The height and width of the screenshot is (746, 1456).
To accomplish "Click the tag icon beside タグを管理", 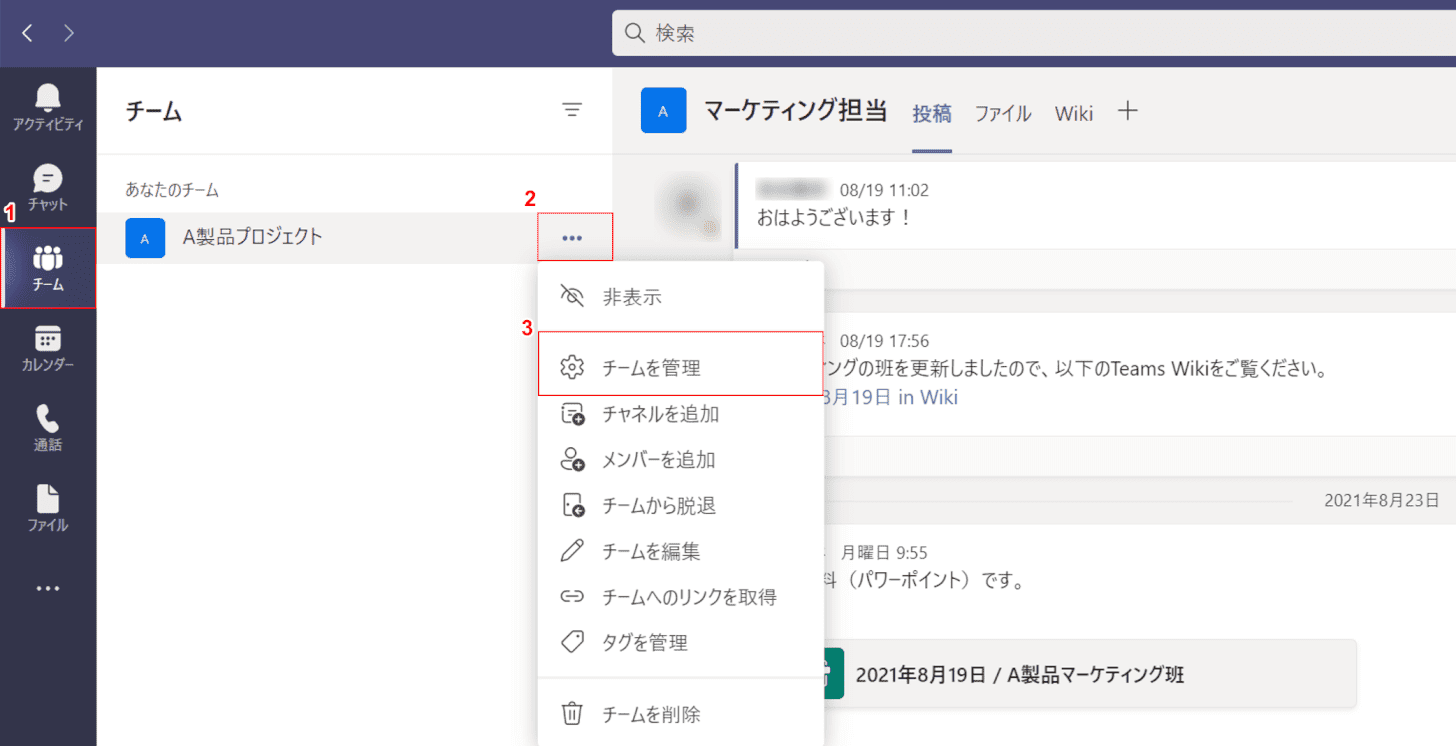I will coord(572,643).
